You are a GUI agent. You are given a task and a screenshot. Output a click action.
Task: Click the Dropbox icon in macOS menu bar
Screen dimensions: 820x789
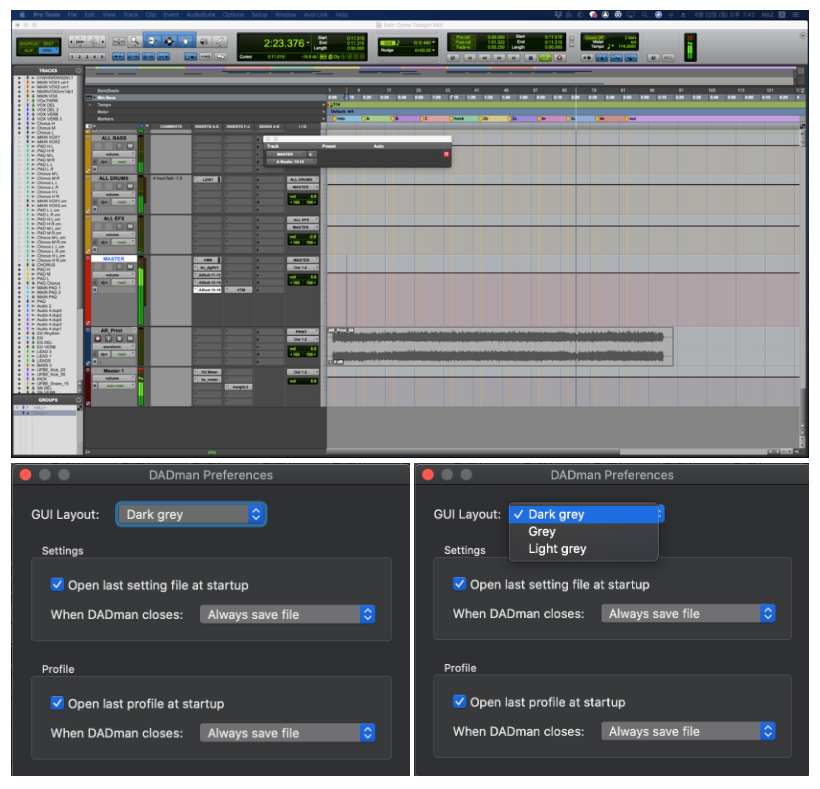pos(557,15)
